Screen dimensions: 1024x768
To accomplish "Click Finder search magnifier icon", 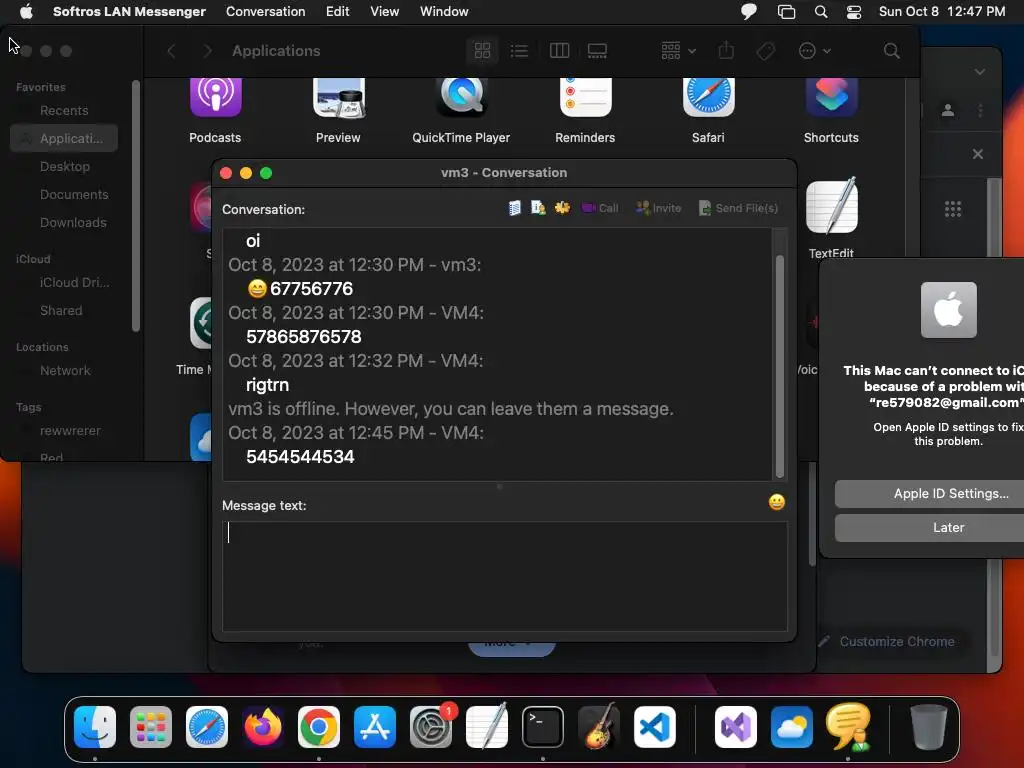I will pos(891,51).
